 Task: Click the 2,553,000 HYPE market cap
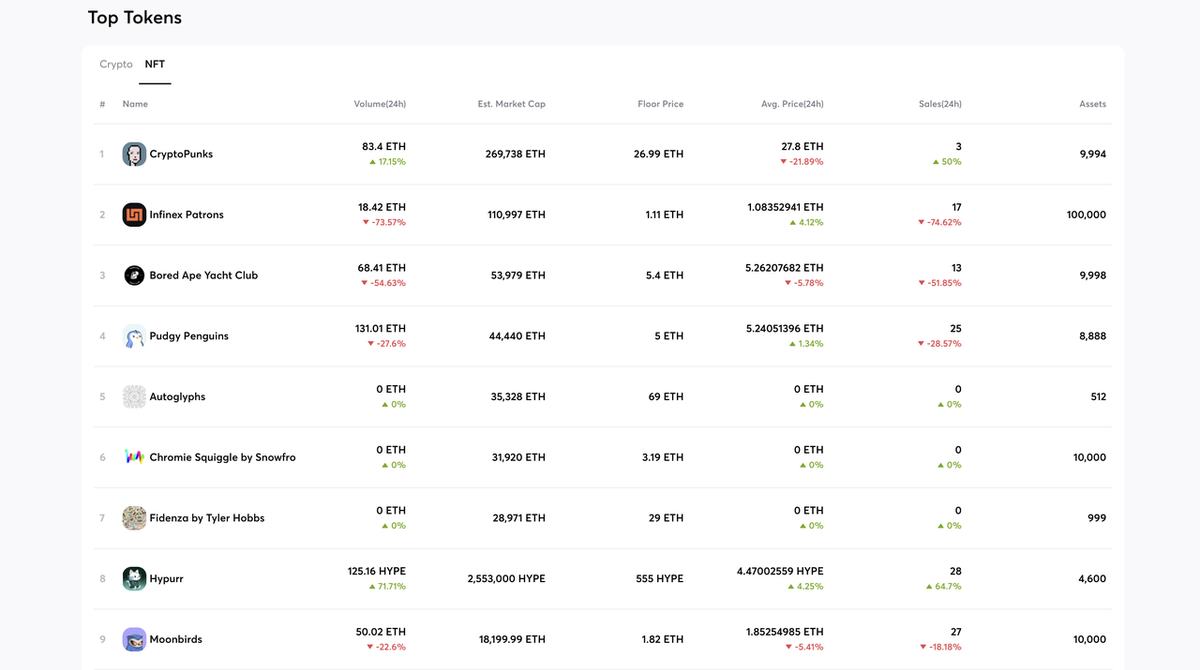(506, 579)
